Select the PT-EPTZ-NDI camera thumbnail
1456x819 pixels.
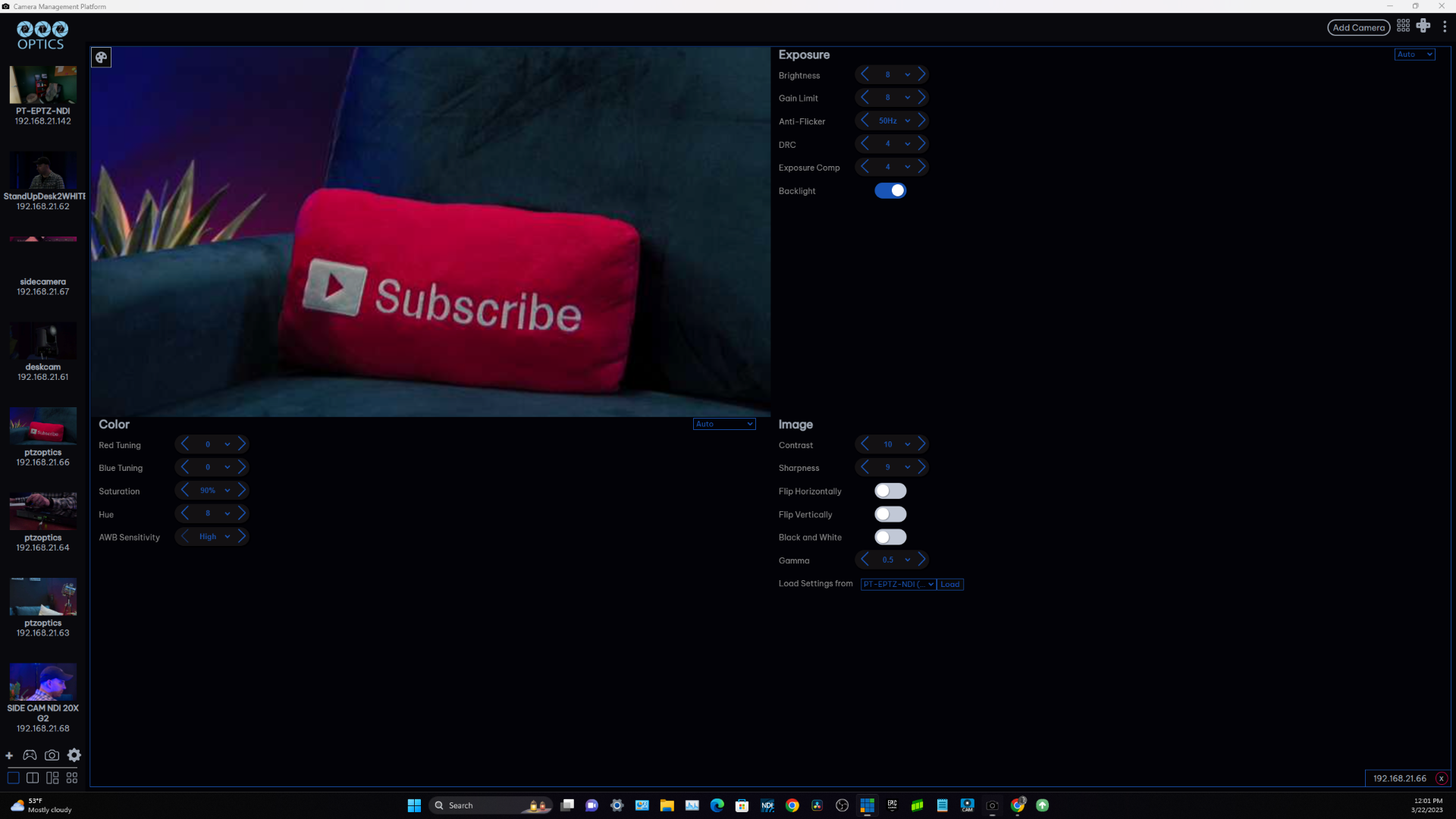(x=43, y=85)
